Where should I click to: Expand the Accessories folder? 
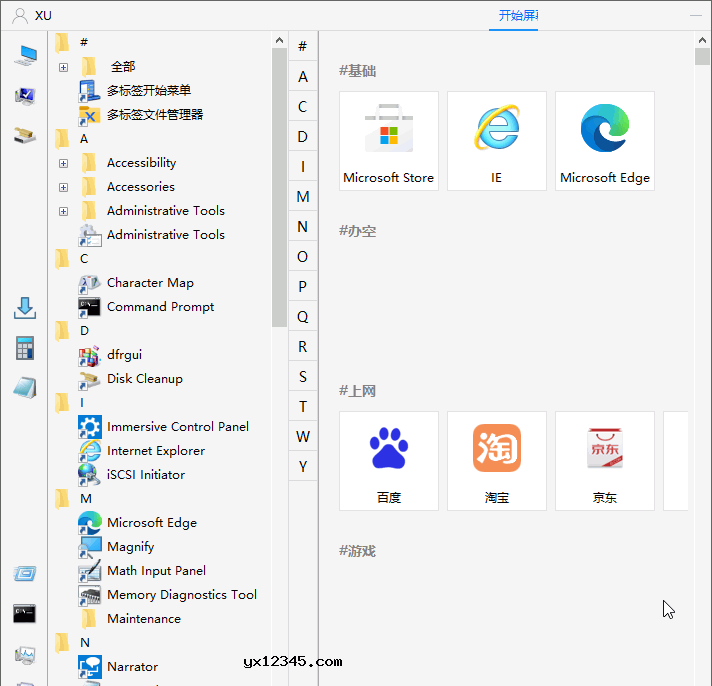[x=64, y=188]
